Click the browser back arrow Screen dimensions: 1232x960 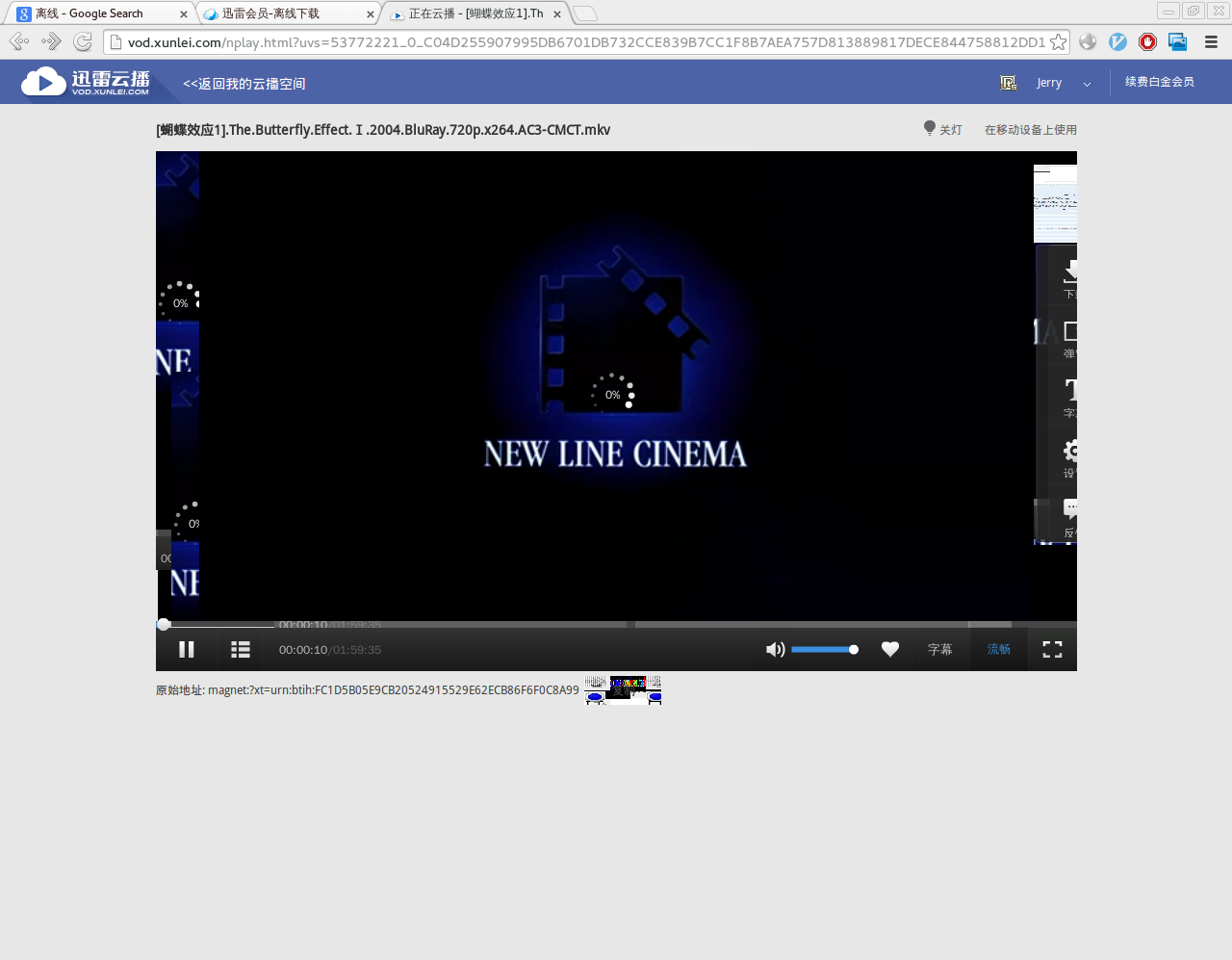[19, 41]
